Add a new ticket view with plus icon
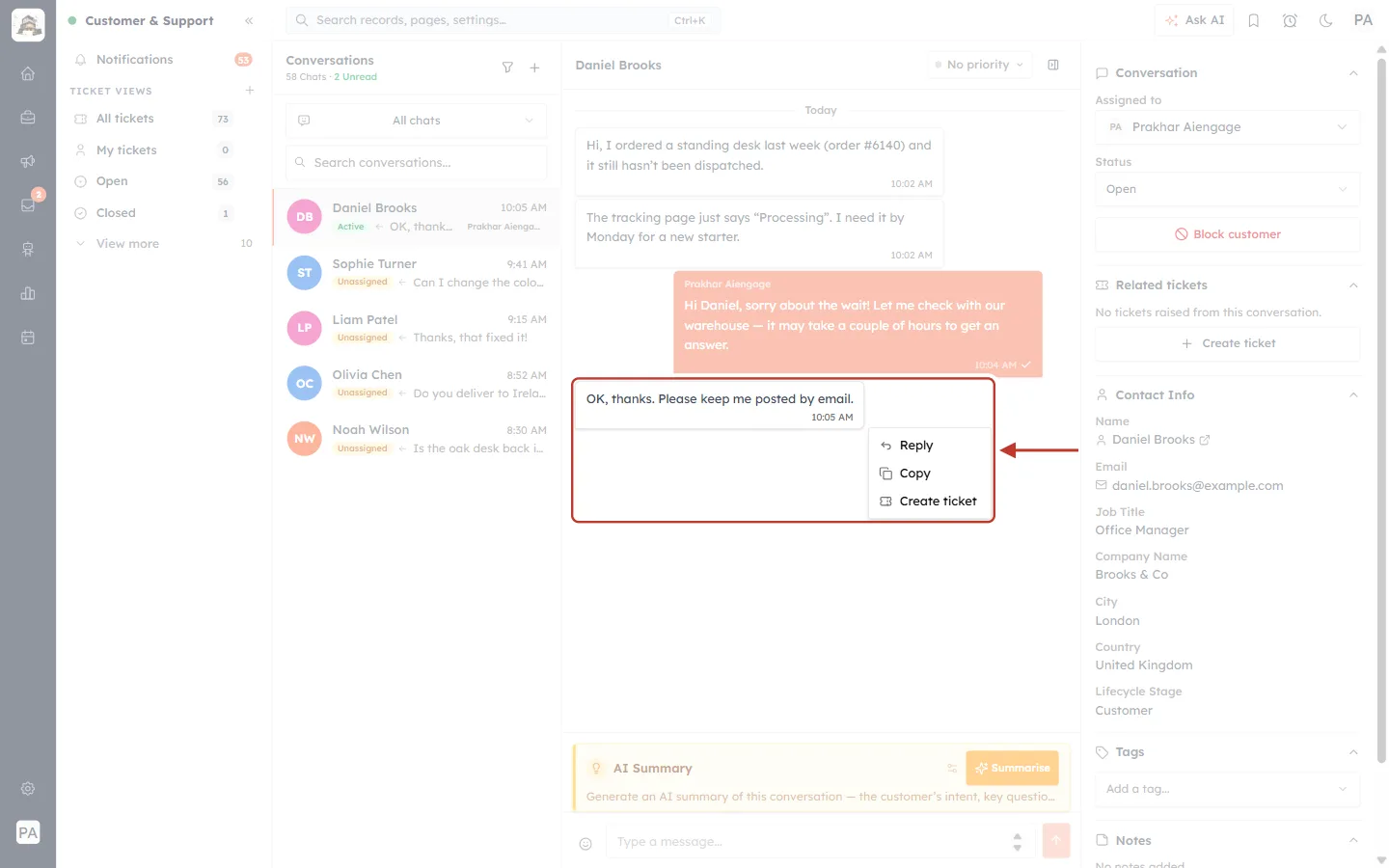This screenshot has height=868, width=1389. coord(250,91)
